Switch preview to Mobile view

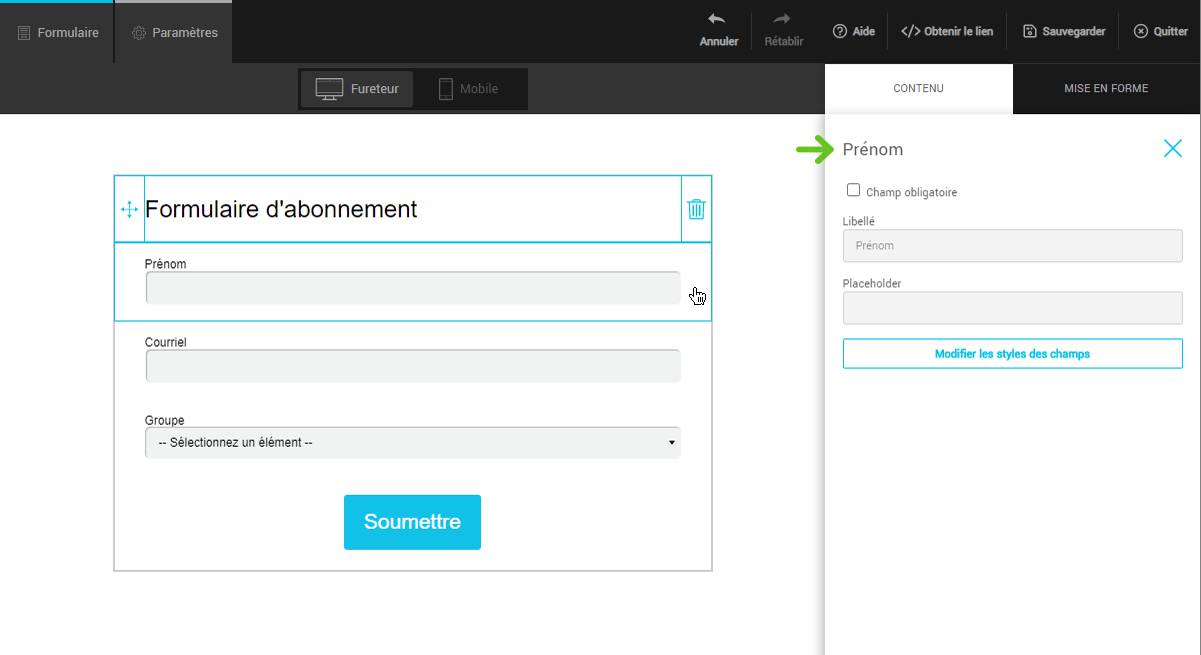[x=468, y=89]
